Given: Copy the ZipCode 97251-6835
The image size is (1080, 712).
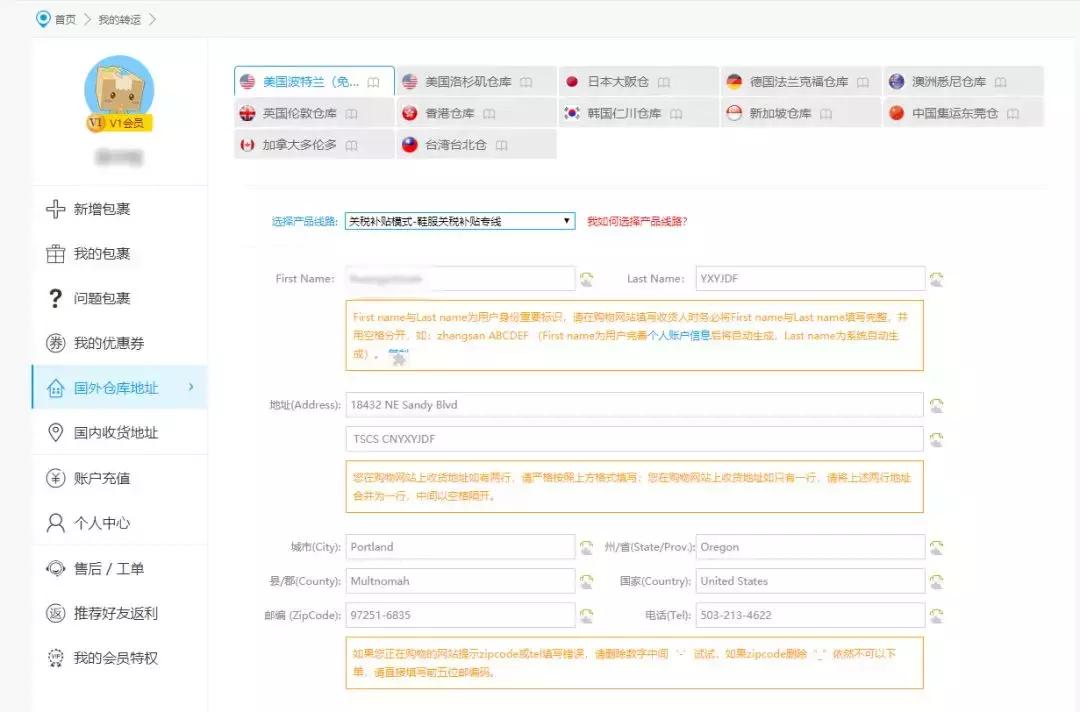Looking at the screenshot, I should (587, 615).
